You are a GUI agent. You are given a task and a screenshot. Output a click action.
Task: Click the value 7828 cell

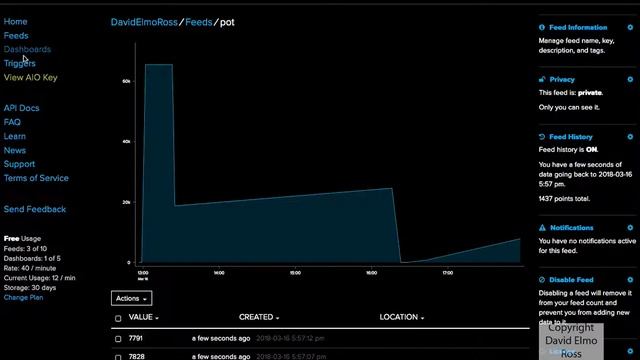click(136, 357)
